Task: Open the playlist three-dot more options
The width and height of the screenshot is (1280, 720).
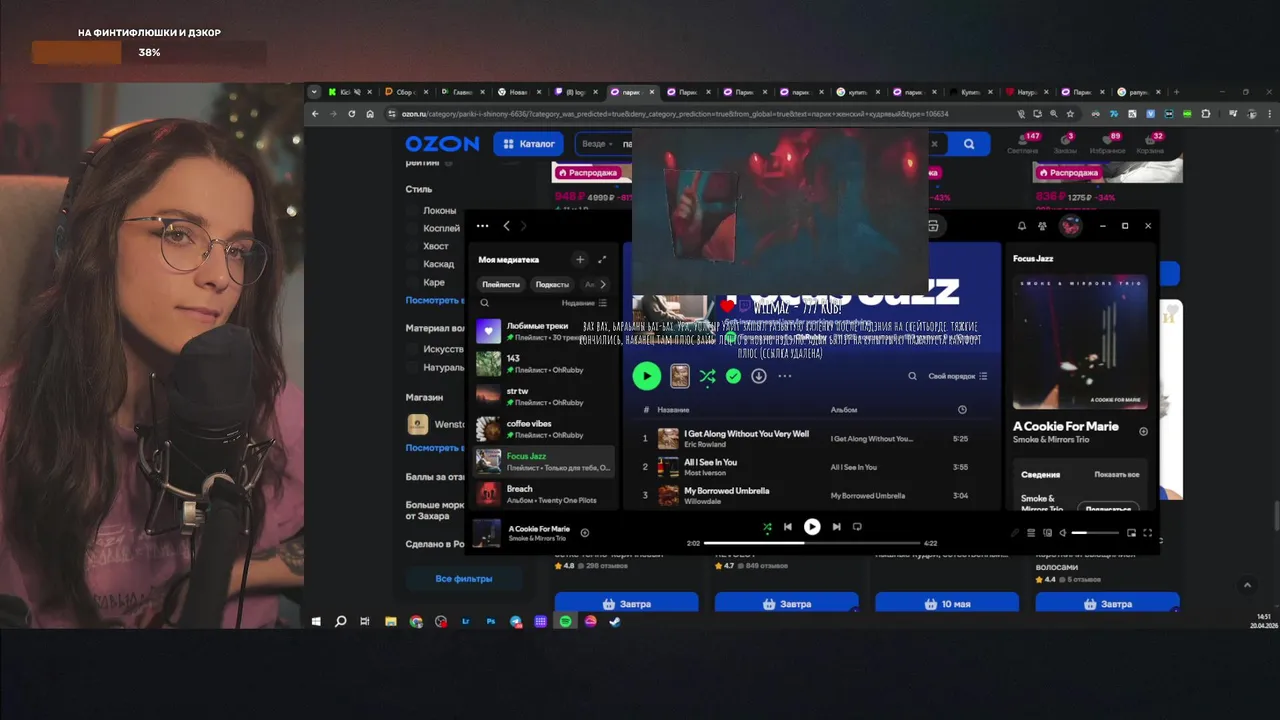Action: [785, 376]
